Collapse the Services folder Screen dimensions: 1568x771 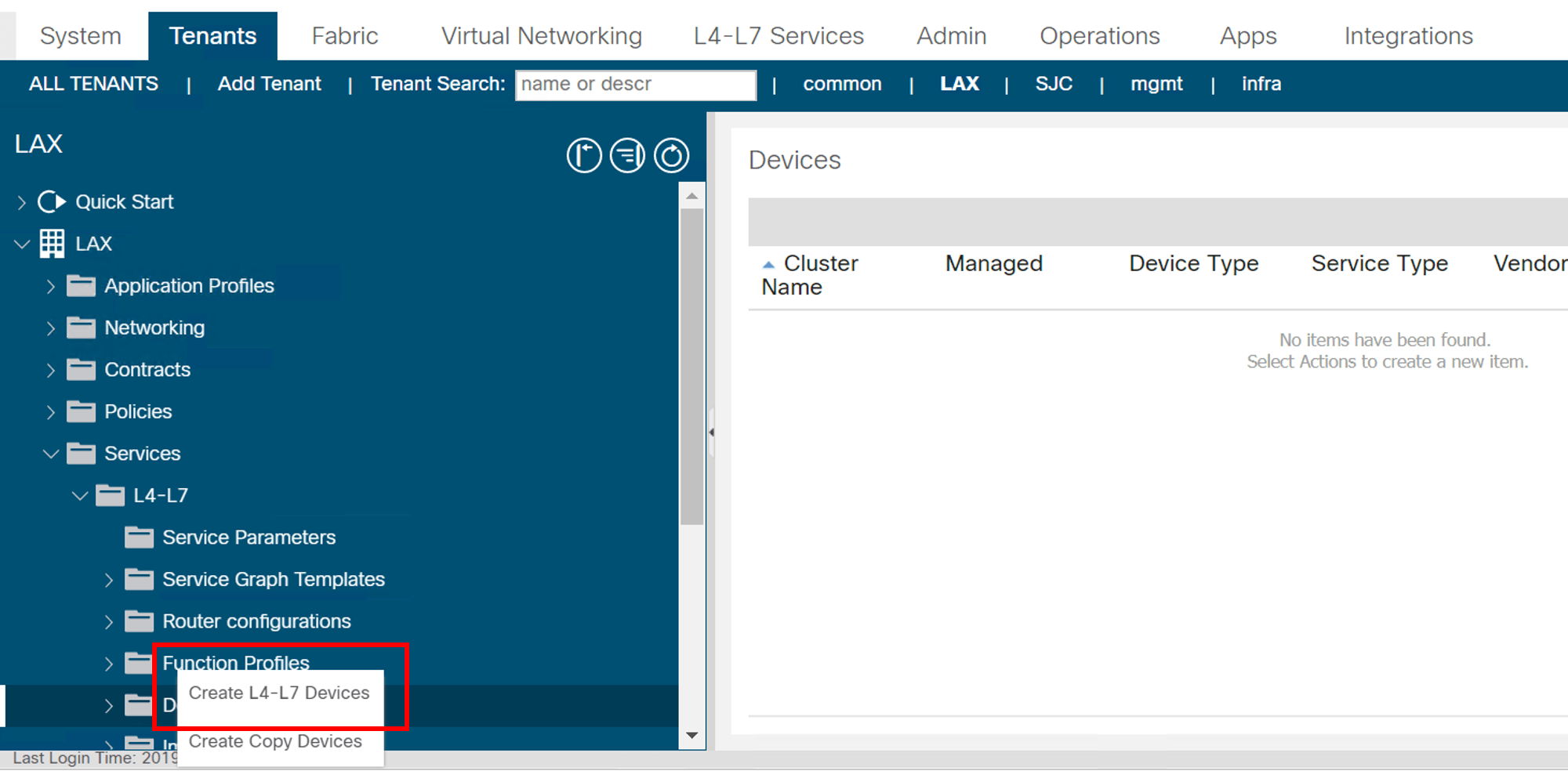(51, 454)
